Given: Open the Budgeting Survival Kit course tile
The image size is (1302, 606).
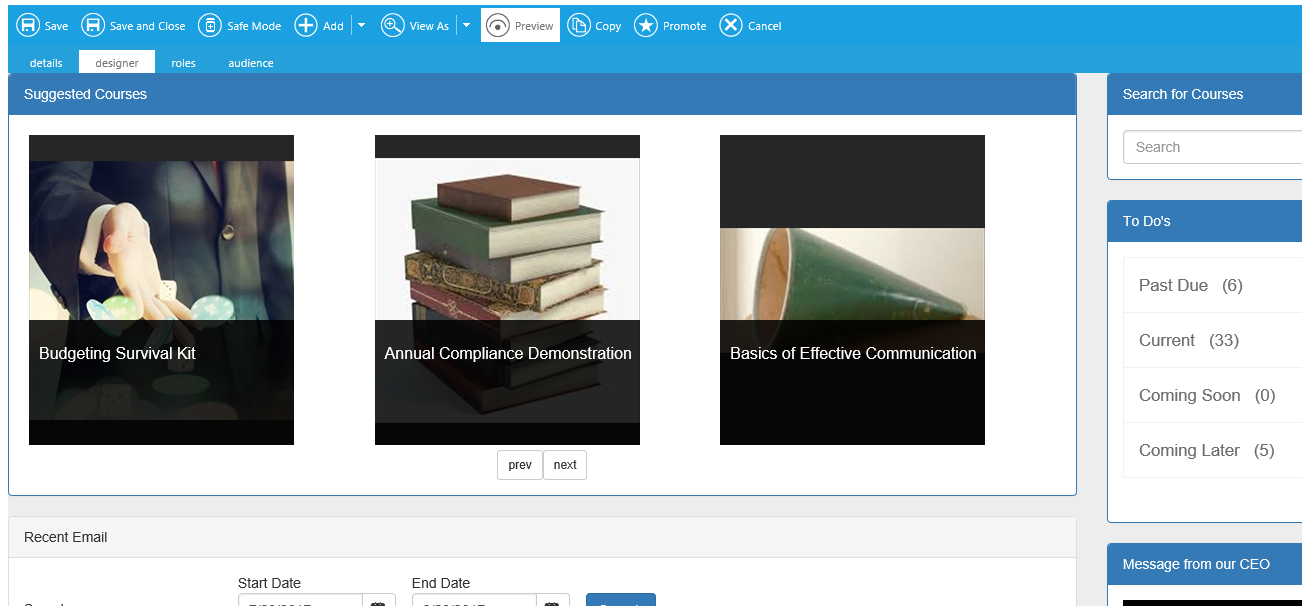Looking at the screenshot, I should (161, 290).
